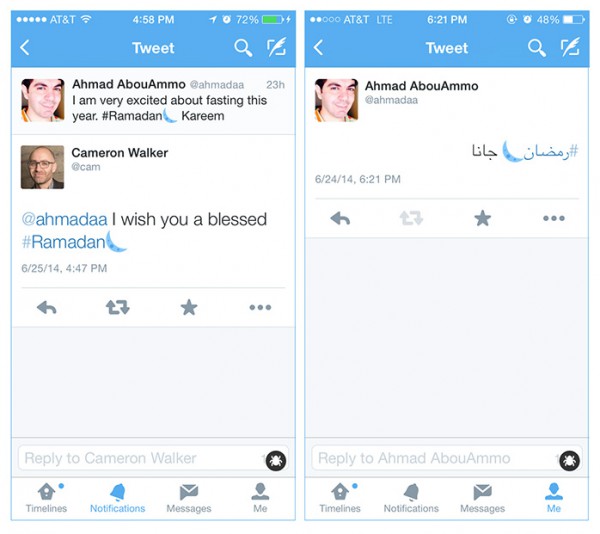Screen dimensions: 600x534
Task: Open Timelines tab on right phone
Action: pyautogui.click(x=340, y=498)
